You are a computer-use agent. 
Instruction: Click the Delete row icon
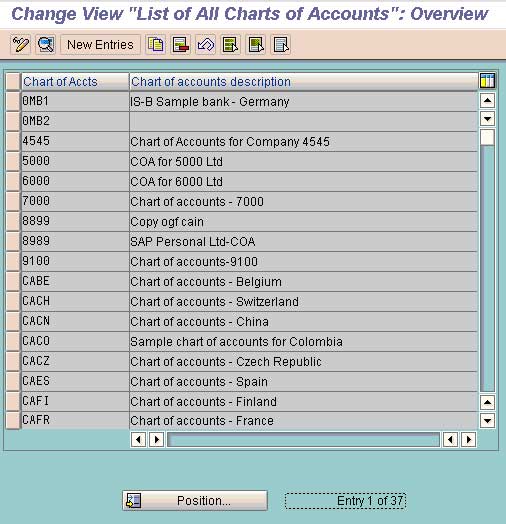181,44
